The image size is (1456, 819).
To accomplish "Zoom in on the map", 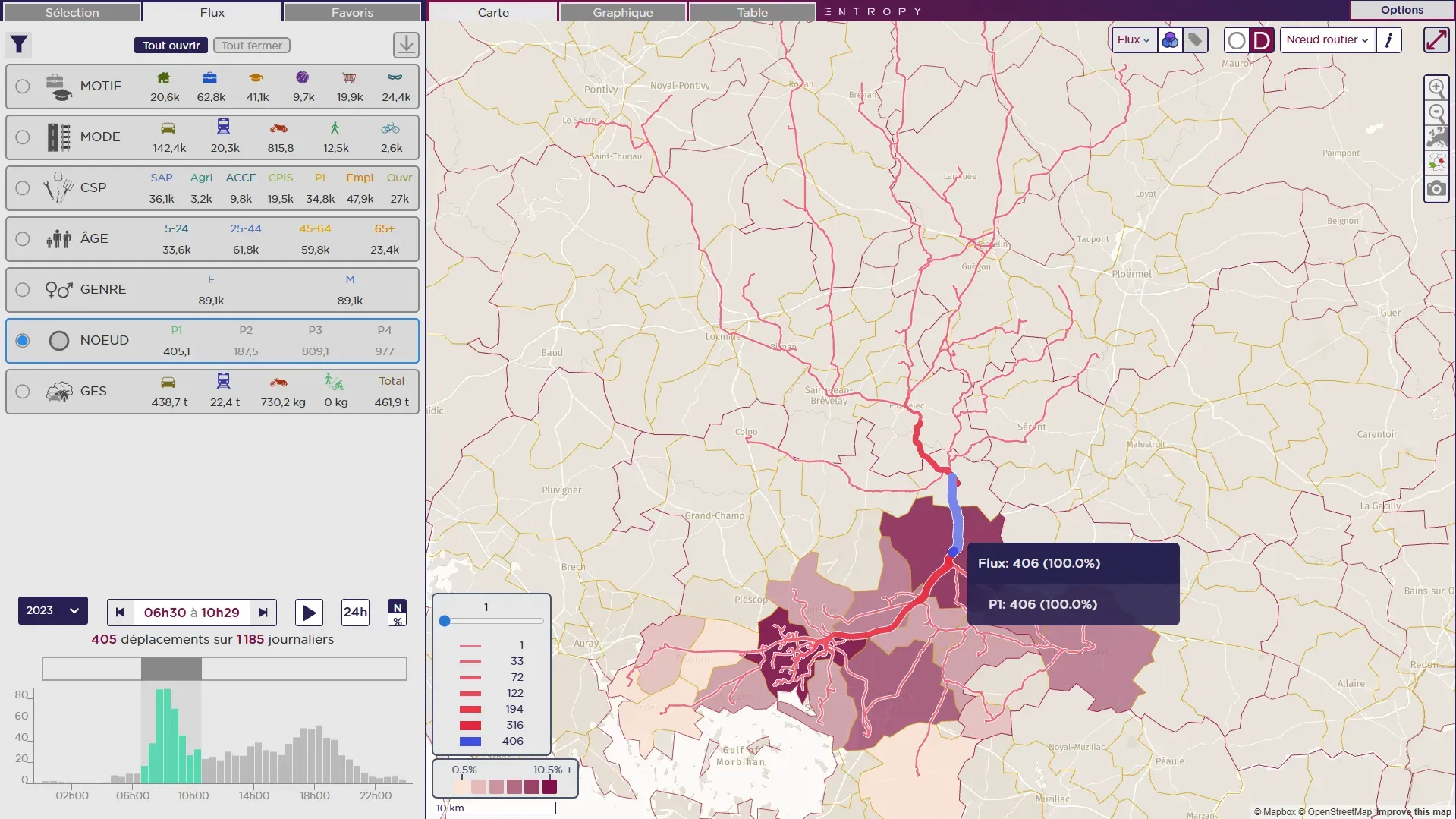I will coord(1436,87).
